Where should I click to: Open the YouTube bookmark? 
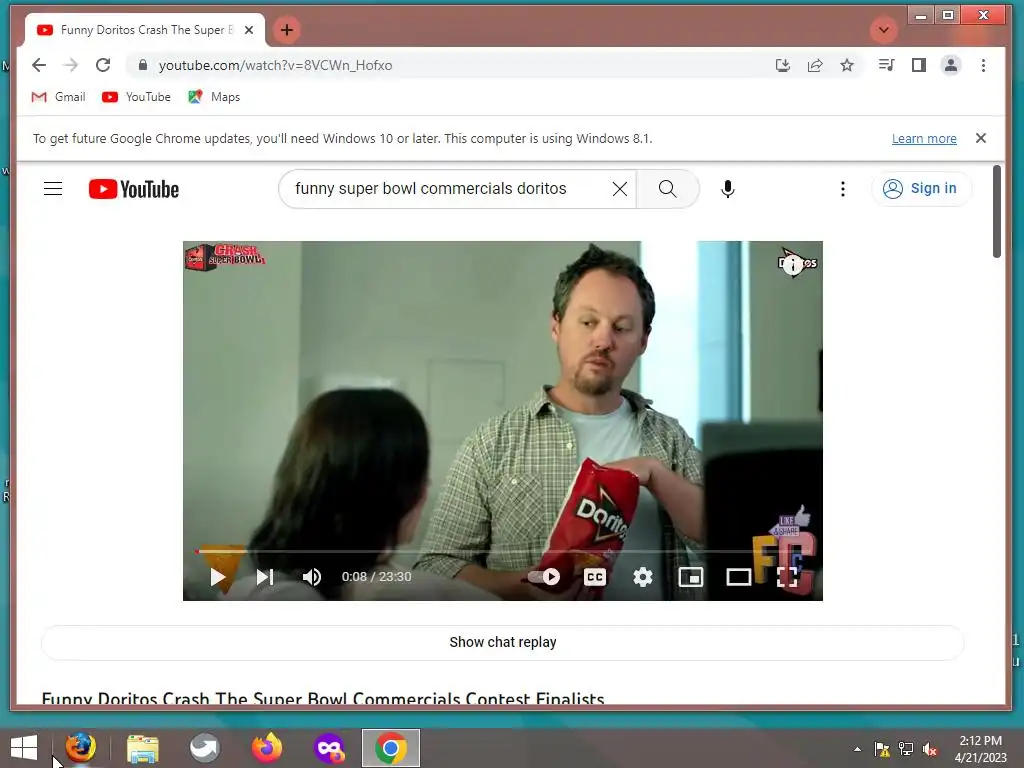coord(136,97)
